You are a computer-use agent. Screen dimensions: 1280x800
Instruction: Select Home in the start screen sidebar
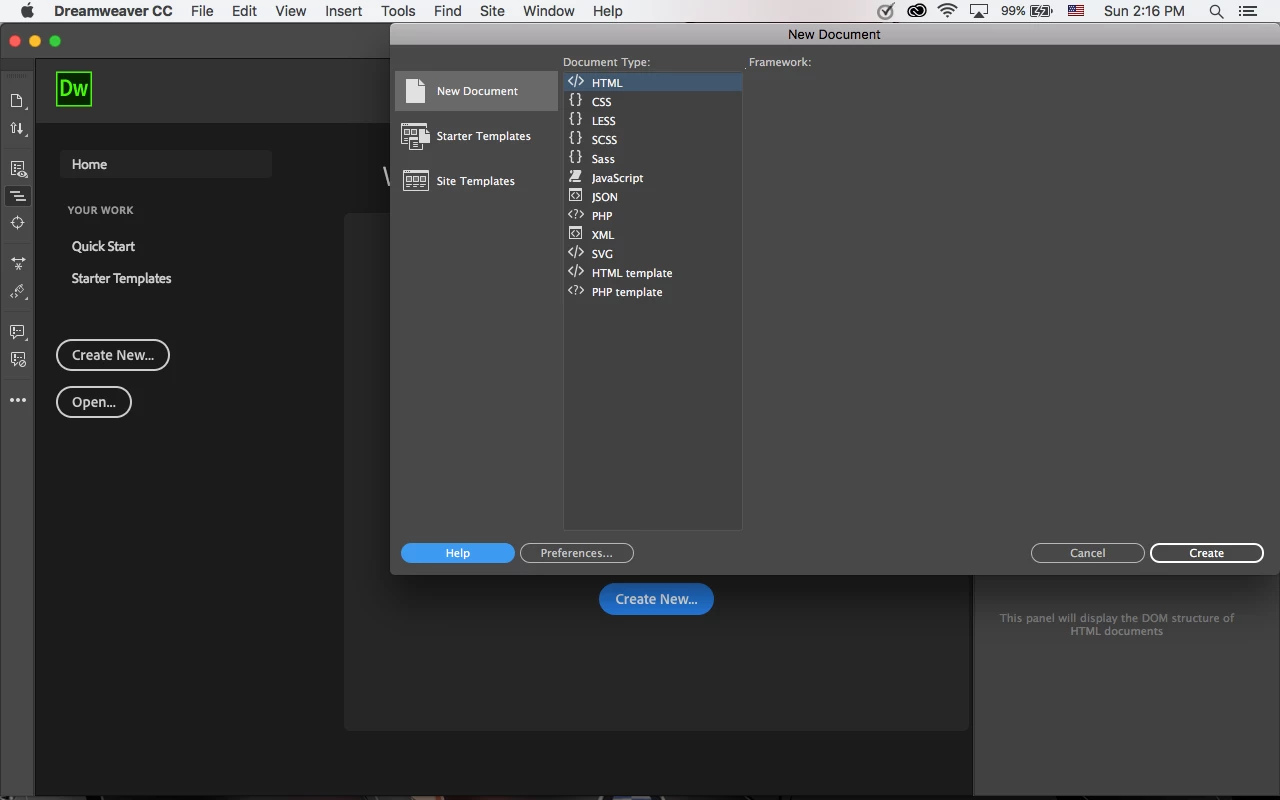point(165,164)
